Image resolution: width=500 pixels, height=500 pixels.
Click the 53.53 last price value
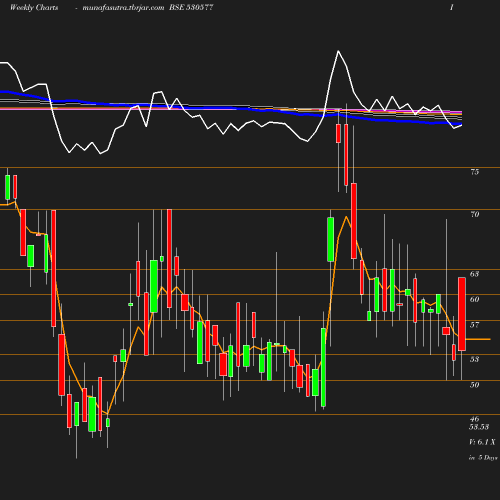click(479, 427)
